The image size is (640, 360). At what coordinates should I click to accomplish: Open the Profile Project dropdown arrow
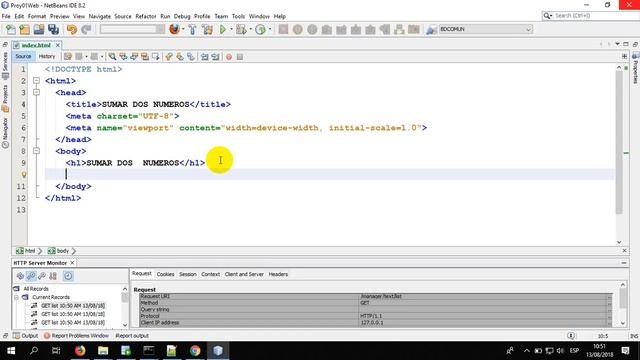click(269, 29)
